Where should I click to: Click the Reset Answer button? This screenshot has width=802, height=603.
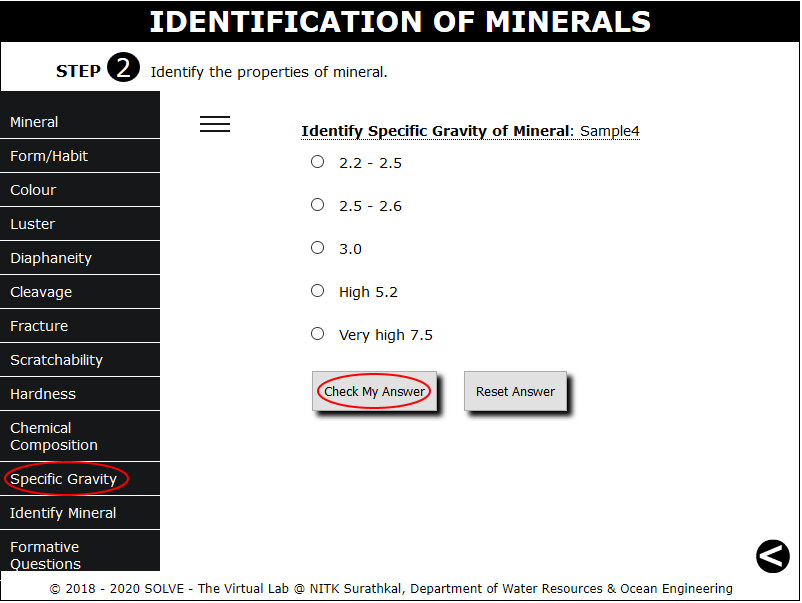515,391
